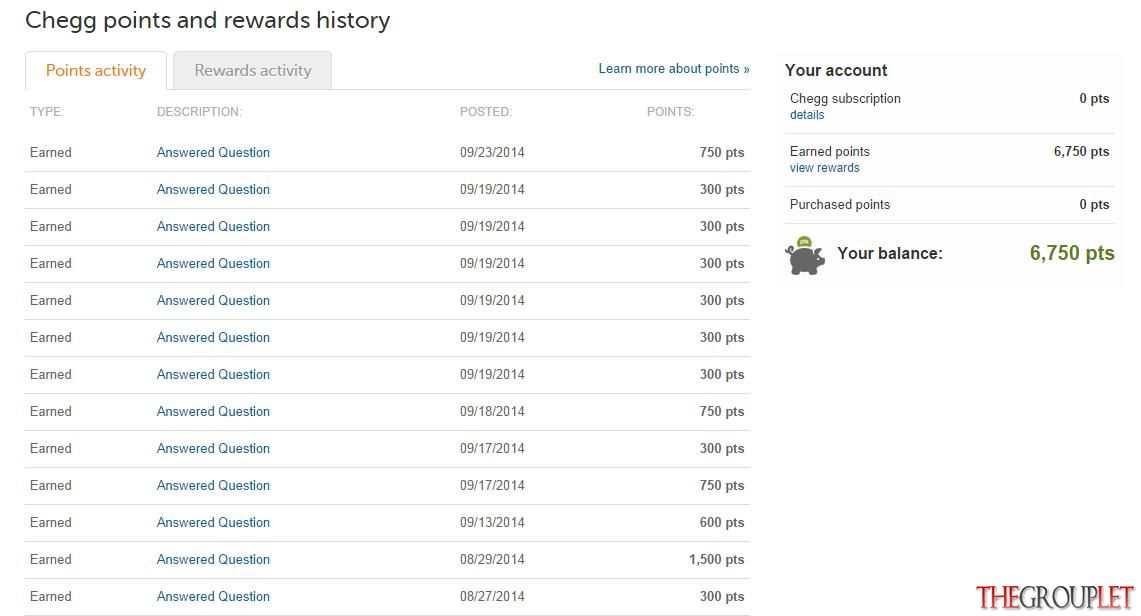Click the piggy bank balance icon
This screenshot has width=1141, height=616.
tap(805, 255)
